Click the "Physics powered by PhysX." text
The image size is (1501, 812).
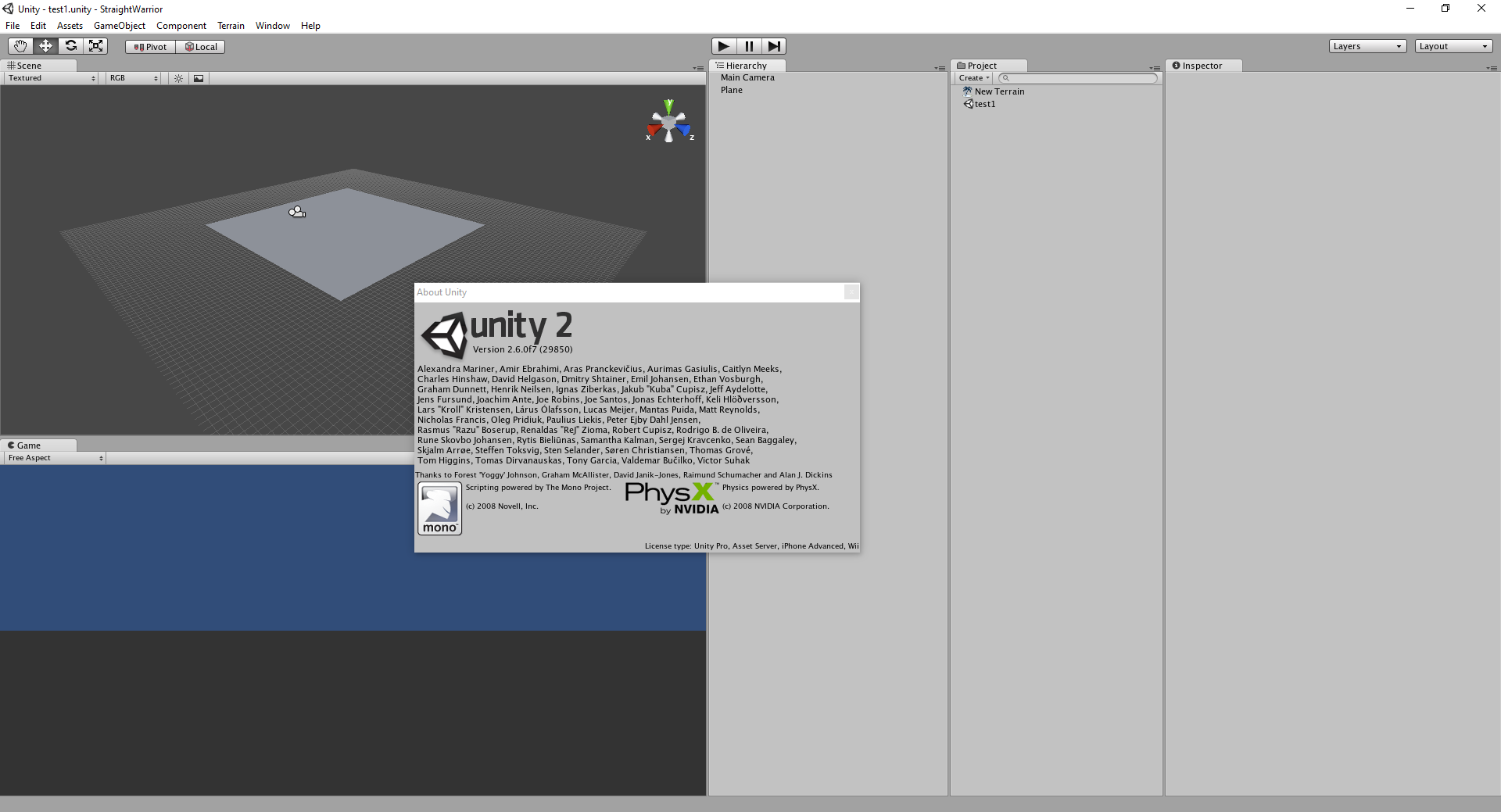pyautogui.click(x=771, y=488)
